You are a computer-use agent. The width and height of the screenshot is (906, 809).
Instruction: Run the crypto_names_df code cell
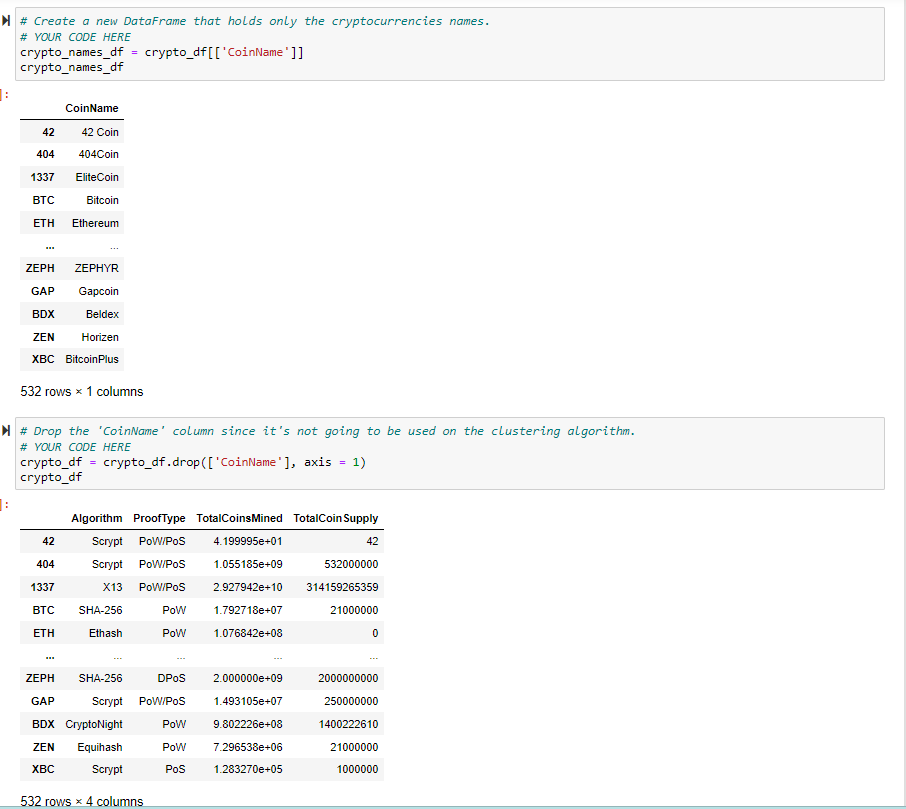(6, 21)
